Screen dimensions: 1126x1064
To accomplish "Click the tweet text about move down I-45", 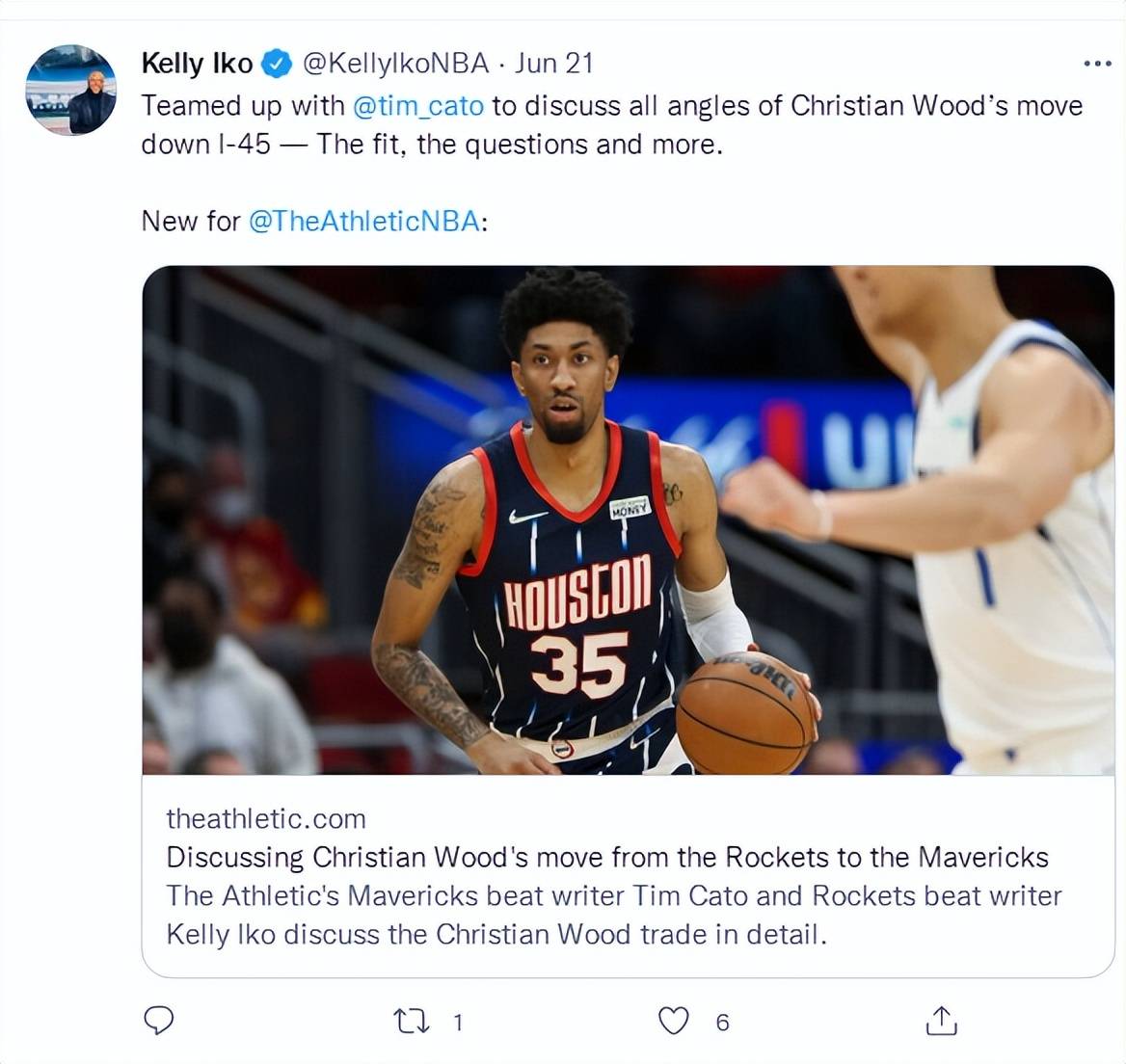I will pyautogui.click(x=612, y=125).
